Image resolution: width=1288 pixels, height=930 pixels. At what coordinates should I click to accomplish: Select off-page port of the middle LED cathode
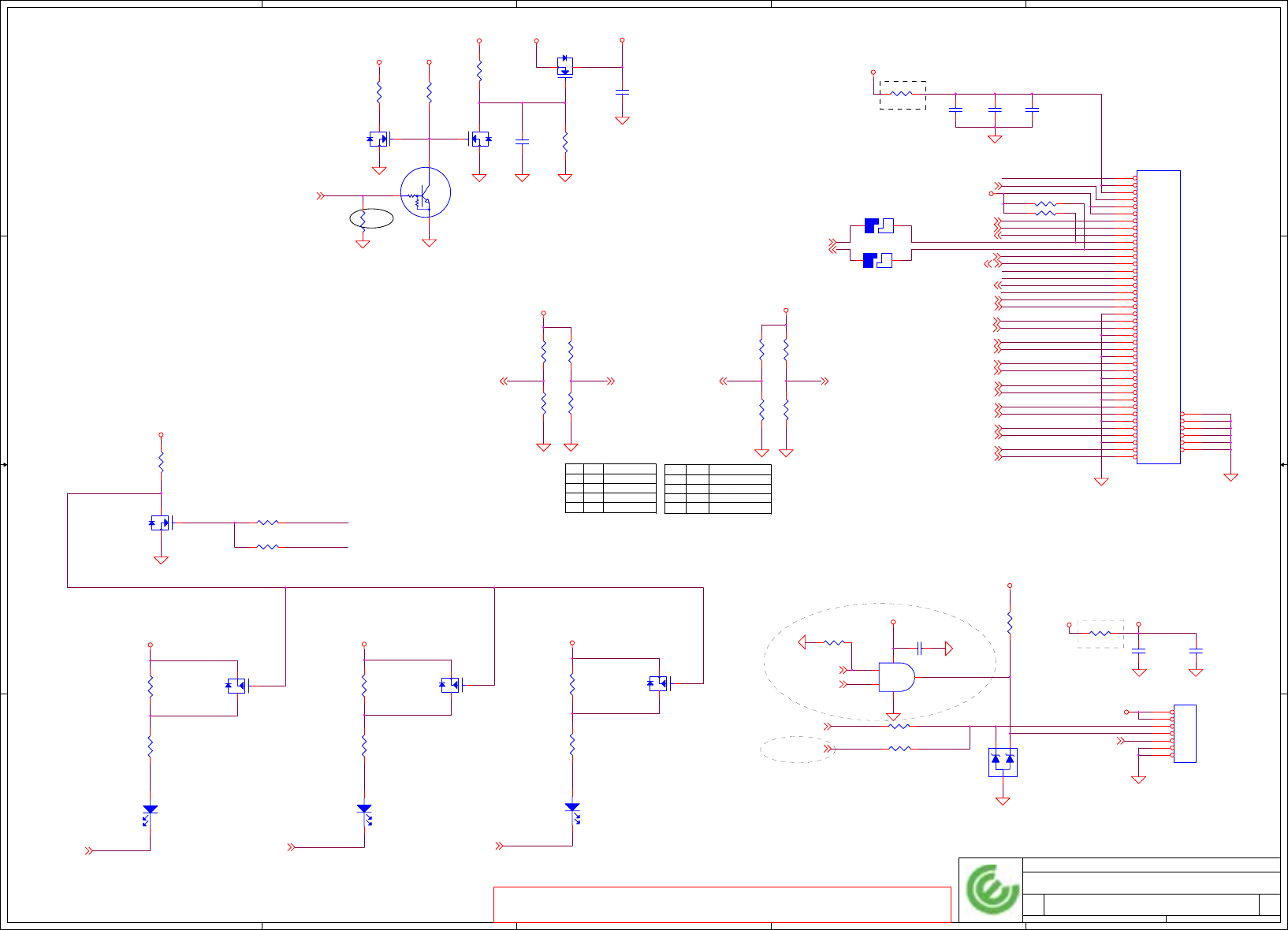[x=291, y=847]
